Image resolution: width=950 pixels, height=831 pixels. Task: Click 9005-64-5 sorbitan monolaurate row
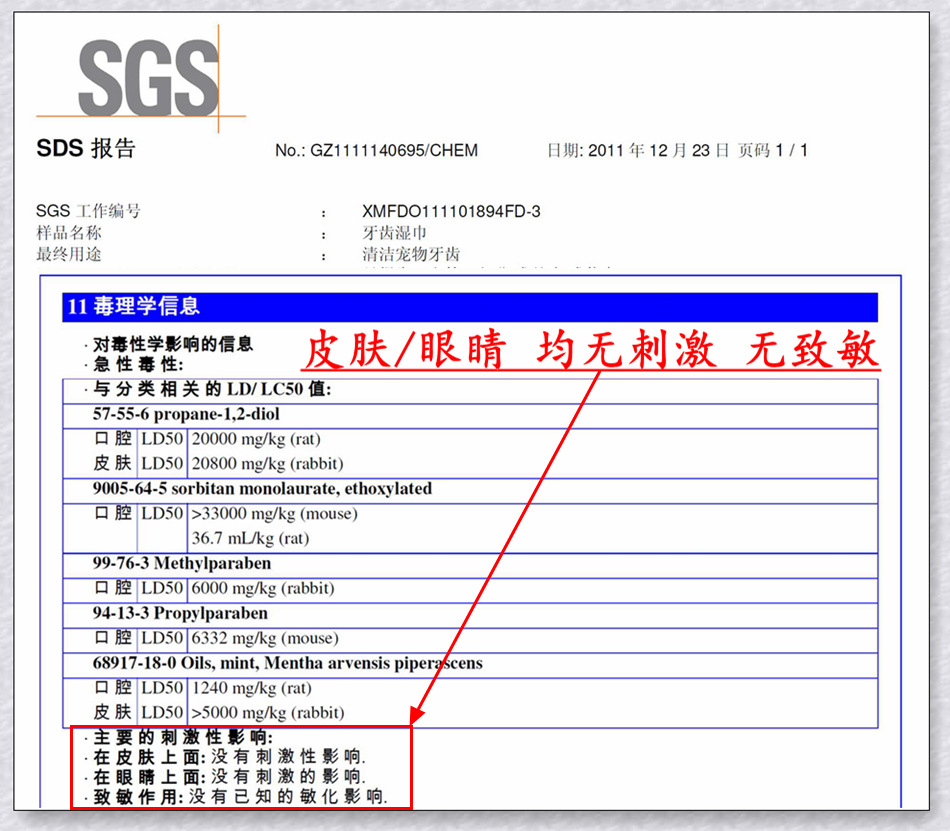[x=470, y=489]
